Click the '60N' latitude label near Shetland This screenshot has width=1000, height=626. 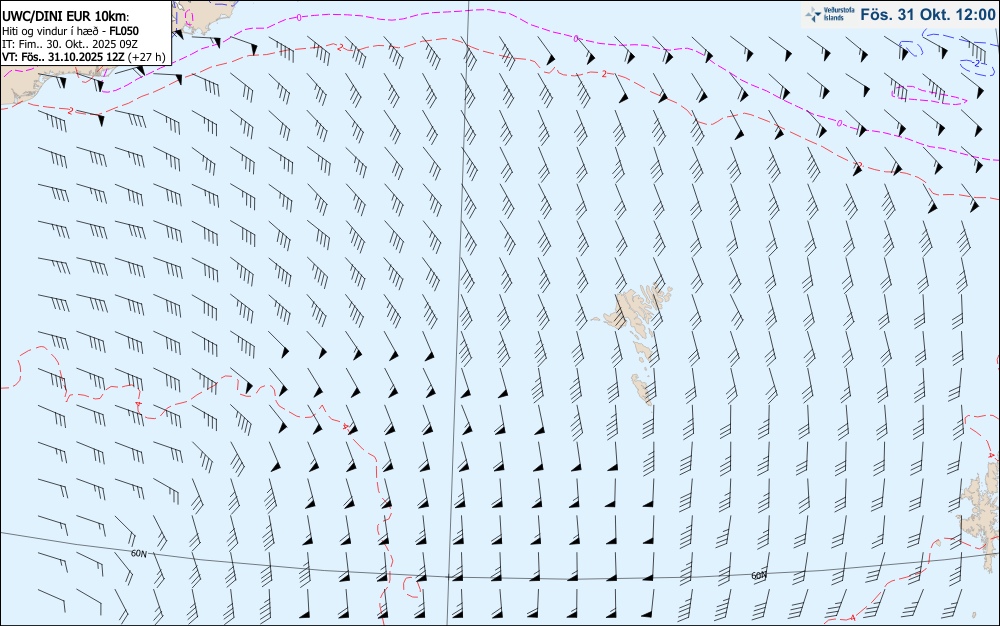[758, 576]
